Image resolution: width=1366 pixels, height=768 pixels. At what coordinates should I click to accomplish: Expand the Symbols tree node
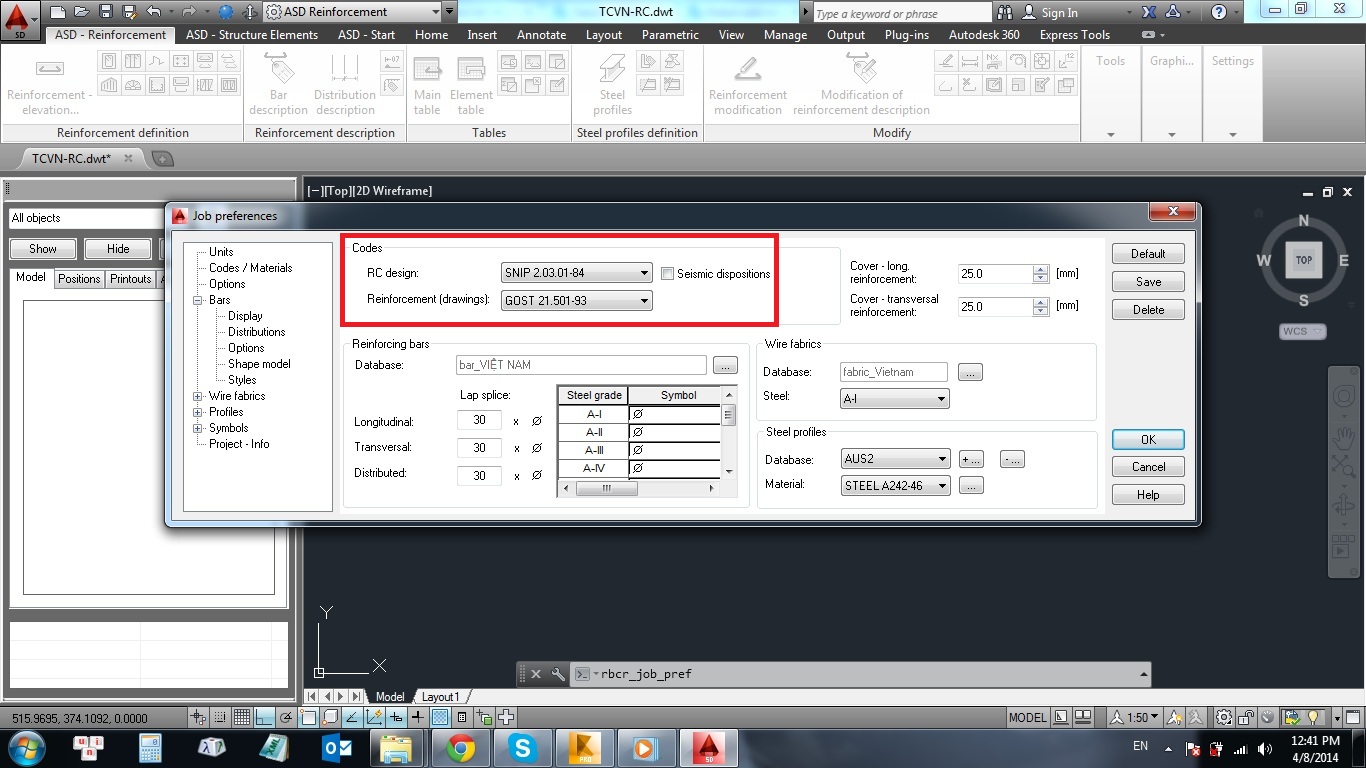click(x=198, y=428)
